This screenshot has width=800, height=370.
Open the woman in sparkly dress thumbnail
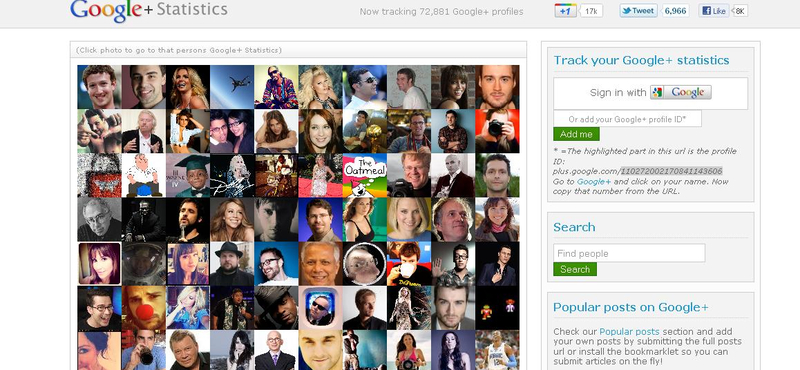pos(409,308)
